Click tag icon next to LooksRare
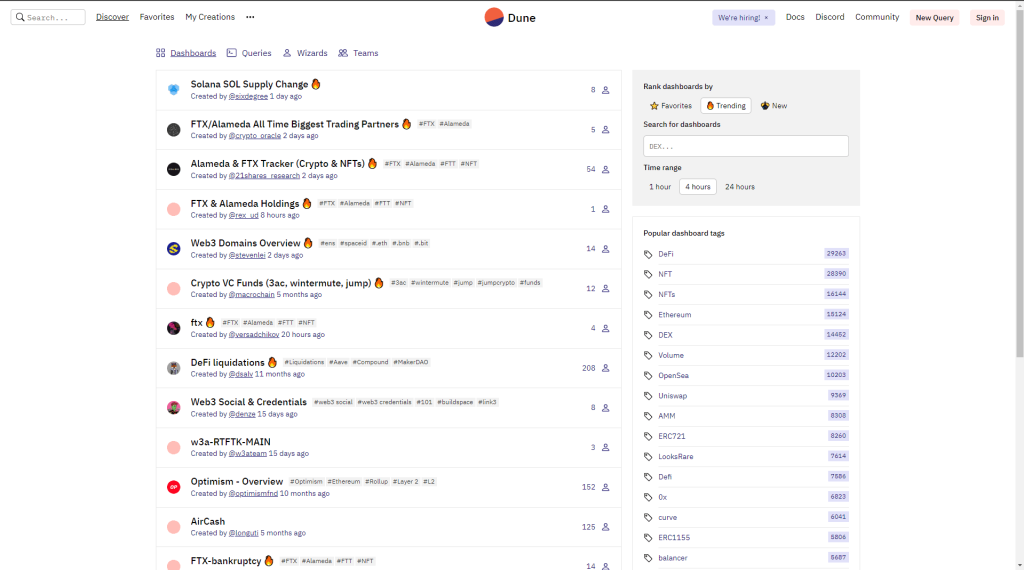Screen dimensions: 1024x570 coord(648,456)
